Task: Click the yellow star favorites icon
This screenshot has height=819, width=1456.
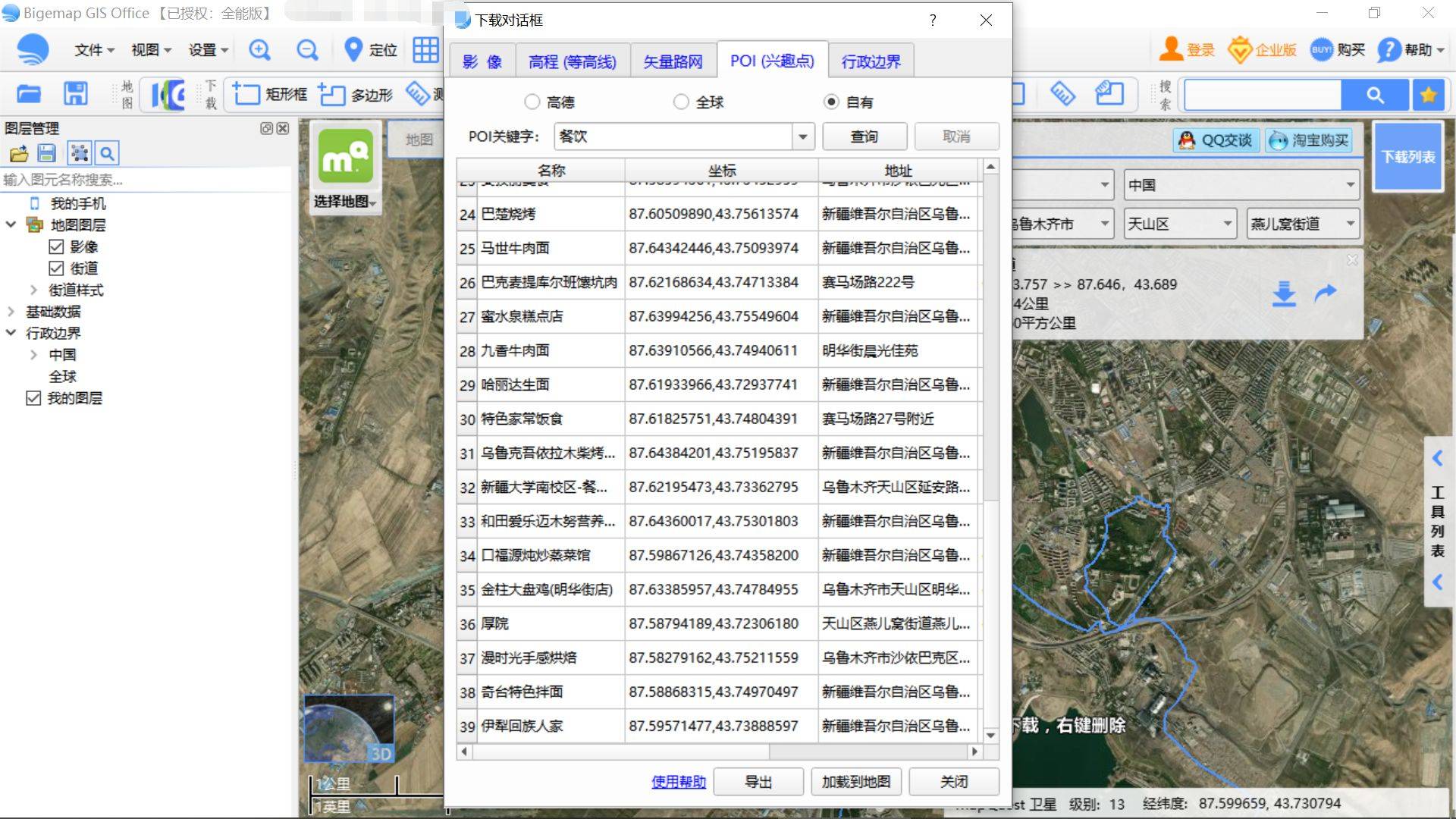Action: click(1429, 95)
